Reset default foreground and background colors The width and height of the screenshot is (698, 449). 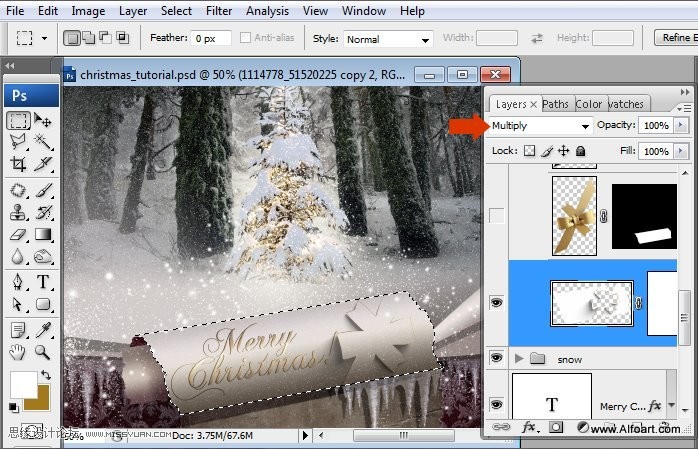pyautogui.click(x=14, y=407)
